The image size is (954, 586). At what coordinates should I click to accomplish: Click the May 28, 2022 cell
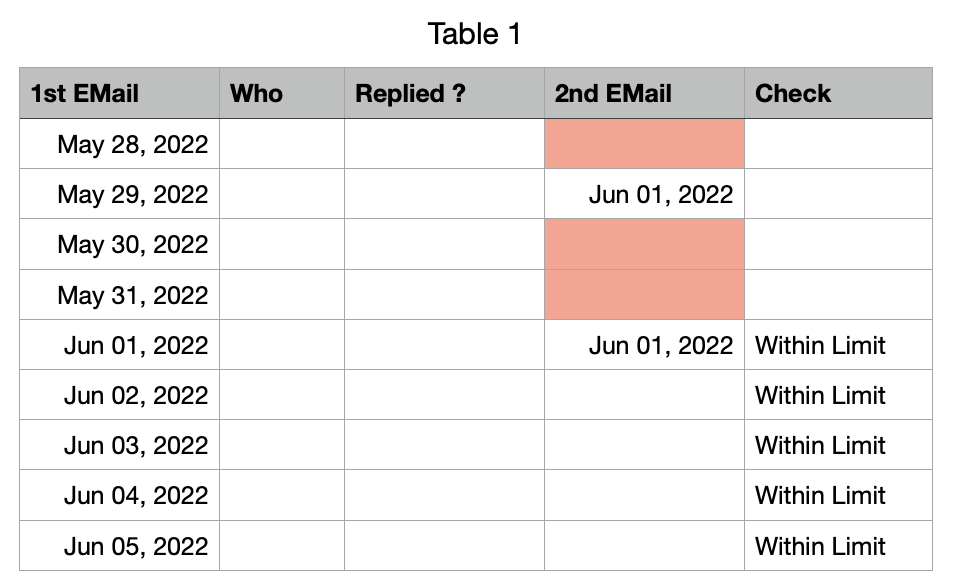click(132, 145)
